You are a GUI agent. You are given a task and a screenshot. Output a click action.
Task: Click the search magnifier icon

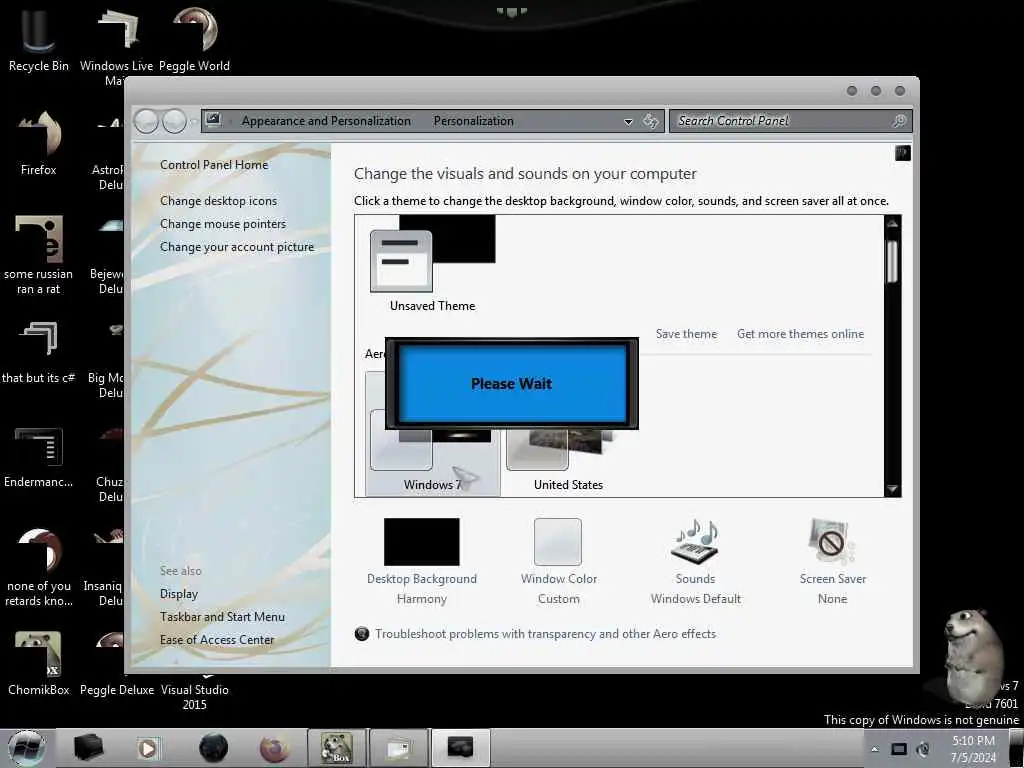click(x=899, y=121)
